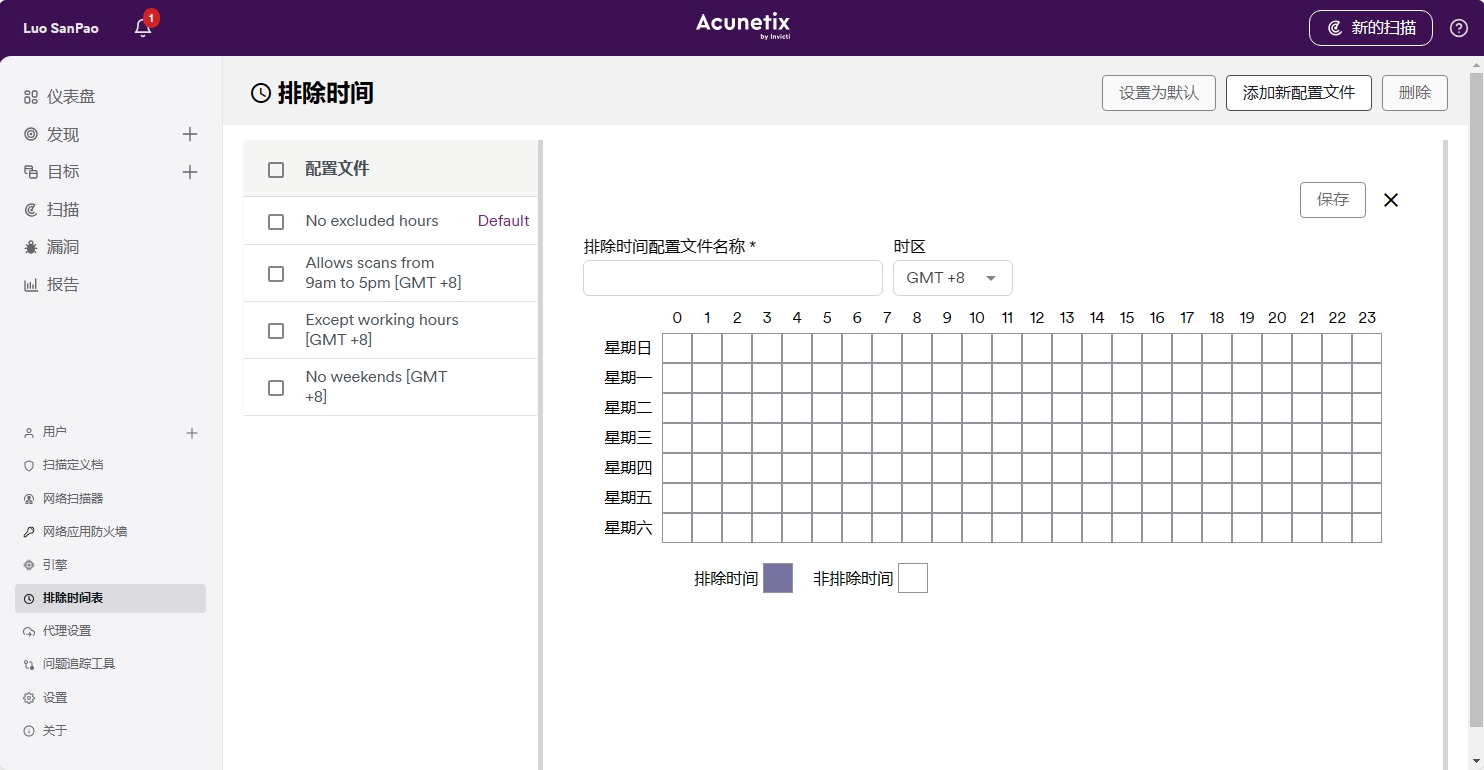Add a user via plus next to 用户

point(192,432)
